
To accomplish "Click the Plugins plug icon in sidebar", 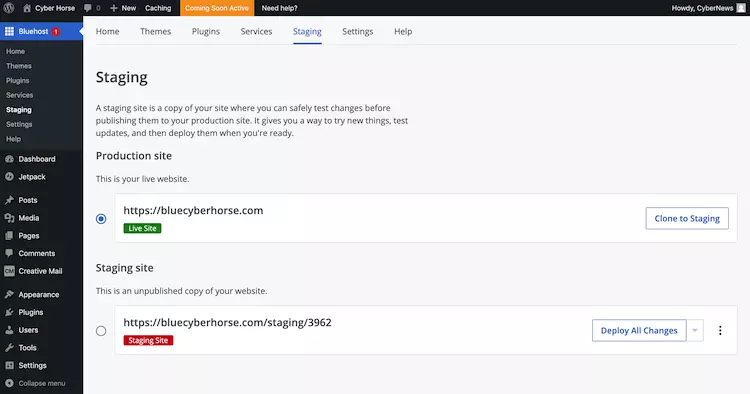I will [x=9, y=312].
